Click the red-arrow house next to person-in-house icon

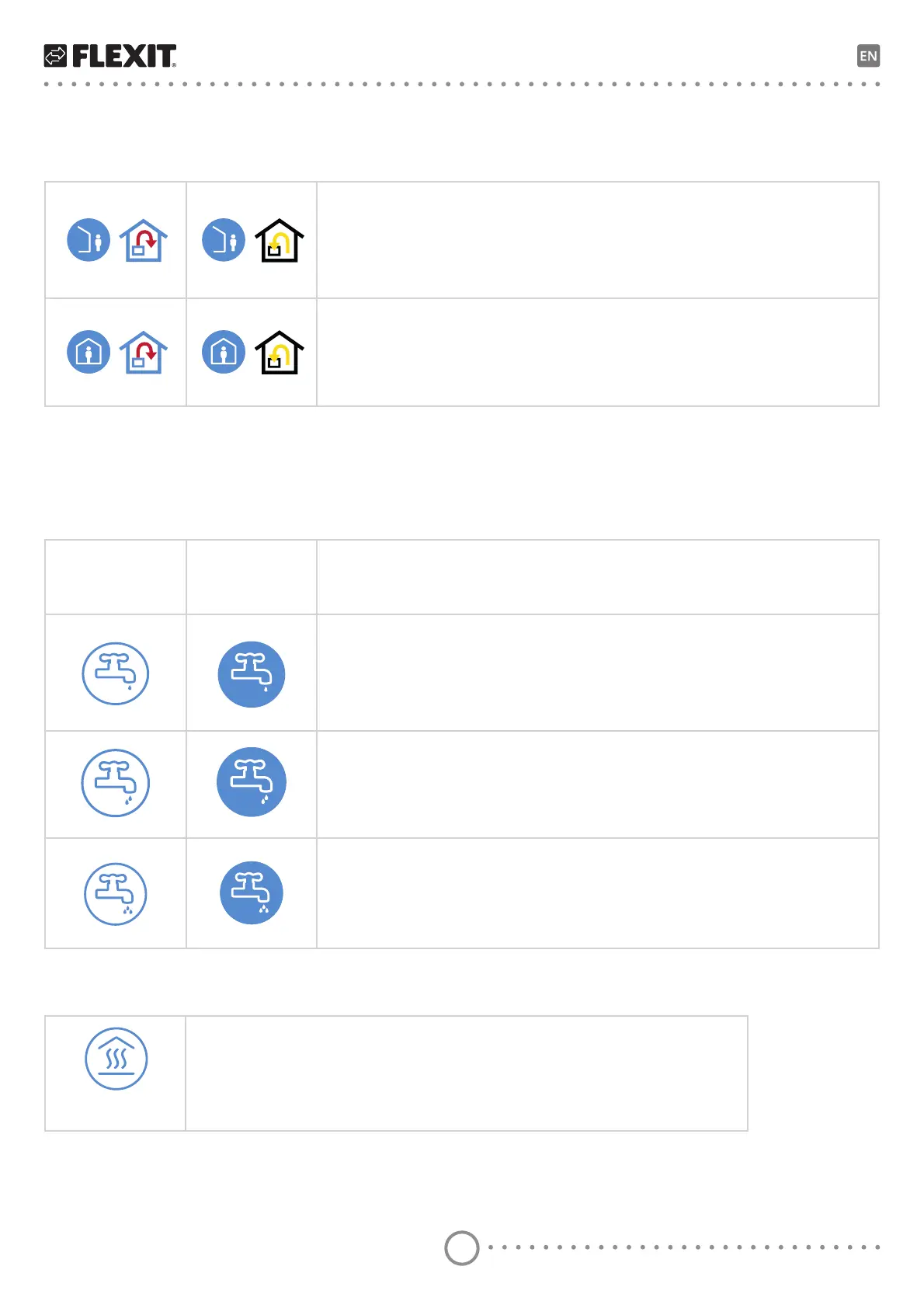144,353
